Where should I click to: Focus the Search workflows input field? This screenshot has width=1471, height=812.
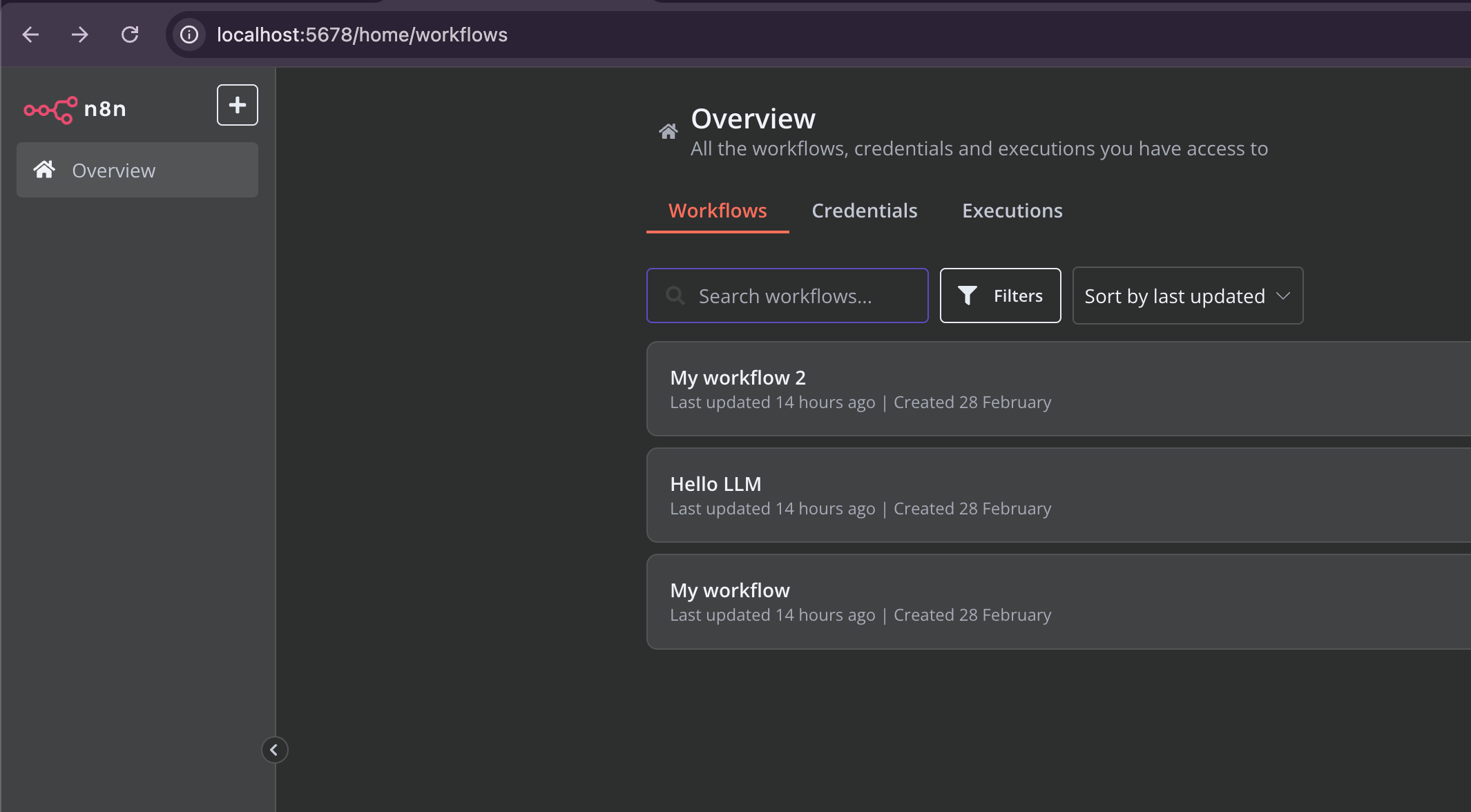point(787,296)
